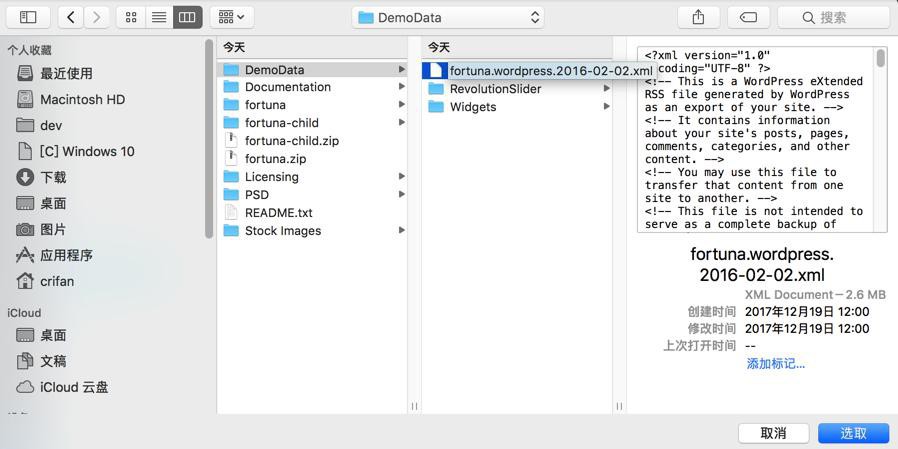Open Downloads (下载) in sidebar
Viewport: 898px width, 449px height.
click(53, 177)
